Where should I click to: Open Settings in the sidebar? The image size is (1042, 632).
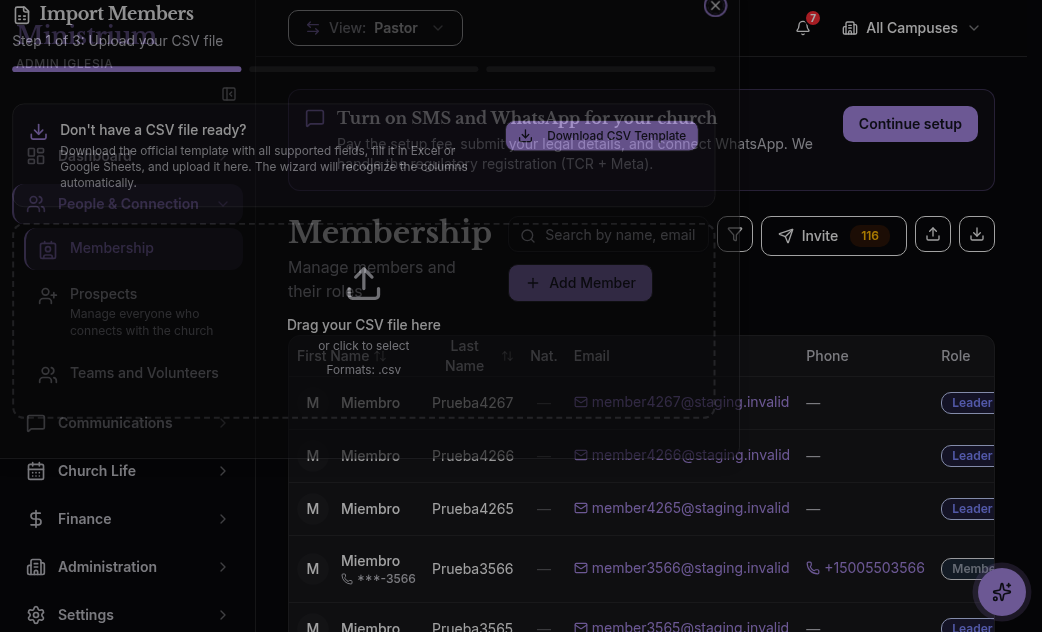128,615
